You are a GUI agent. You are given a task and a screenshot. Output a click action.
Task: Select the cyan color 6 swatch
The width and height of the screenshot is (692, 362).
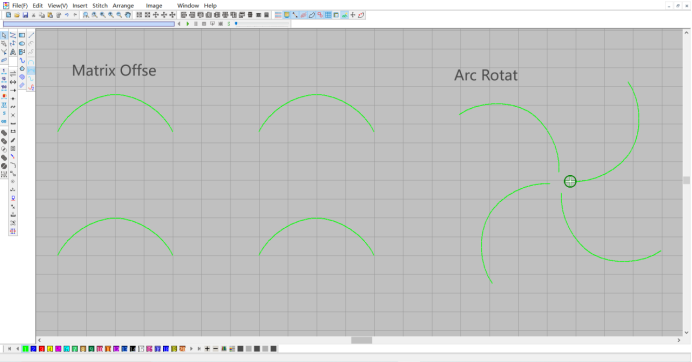[67, 349]
